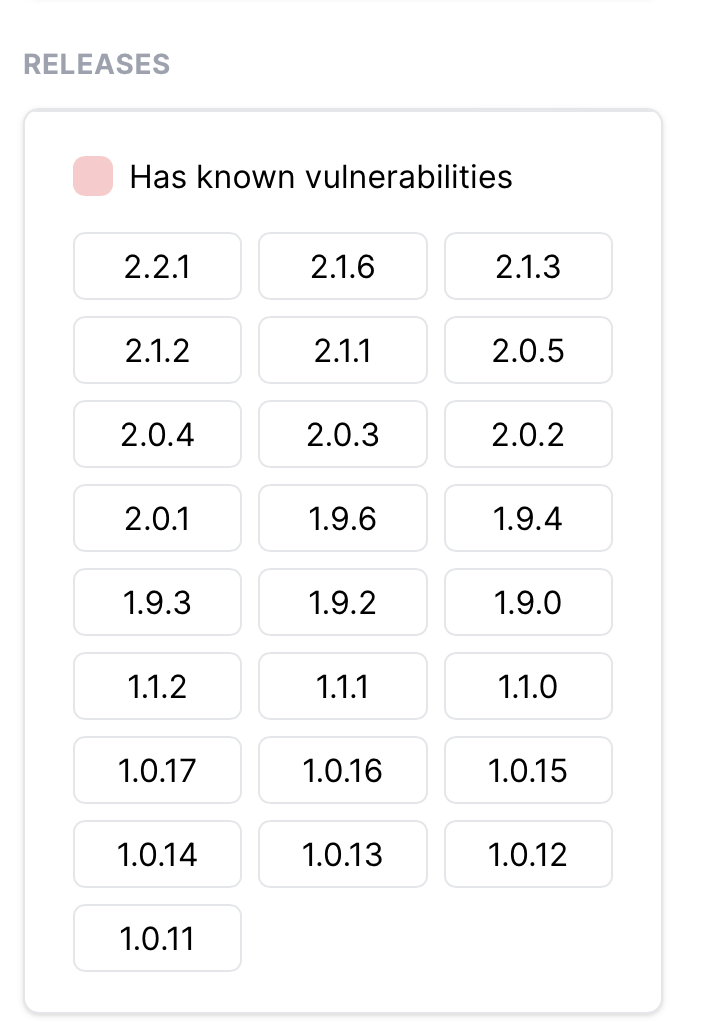Select the oldest release 1.0.11
Screen dimensions: 711x1026
click(x=157, y=939)
